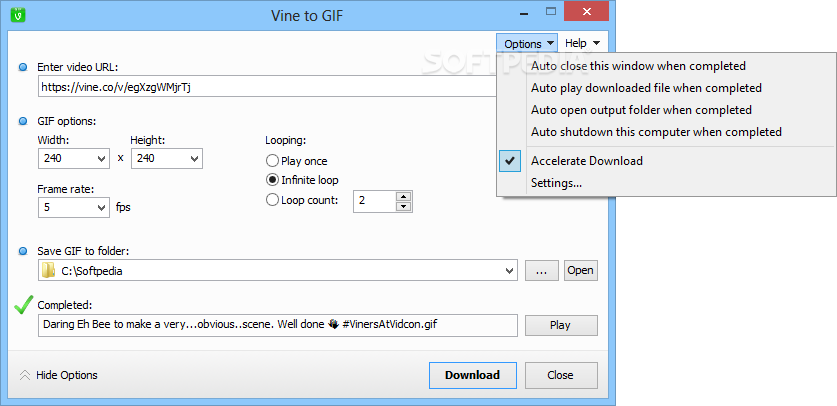The width and height of the screenshot is (837, 406).
Task: Click the green Completed checkmark icon
Action: pyautogui.click(x=23, y=305)
